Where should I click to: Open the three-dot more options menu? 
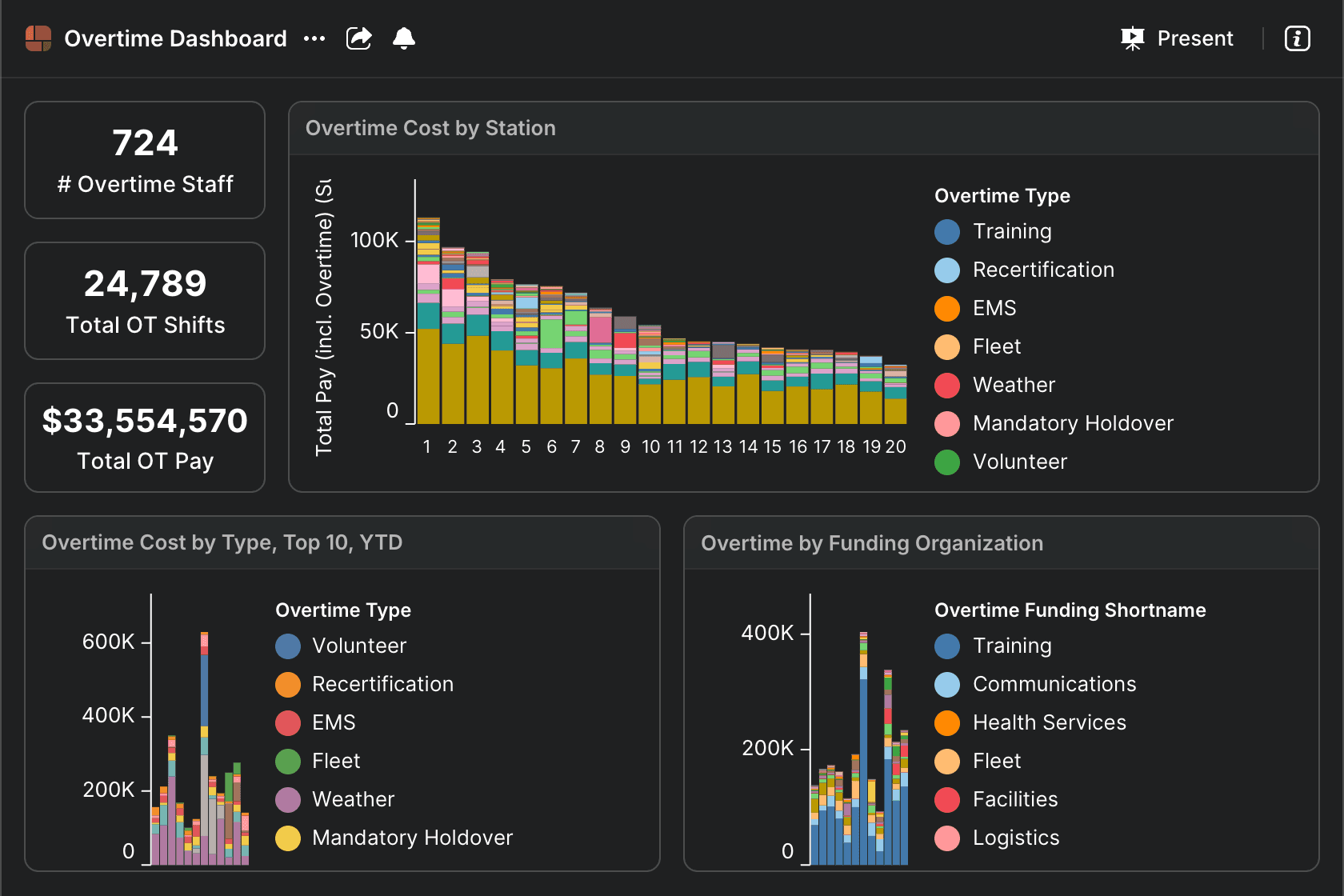(x=314, y=38)
